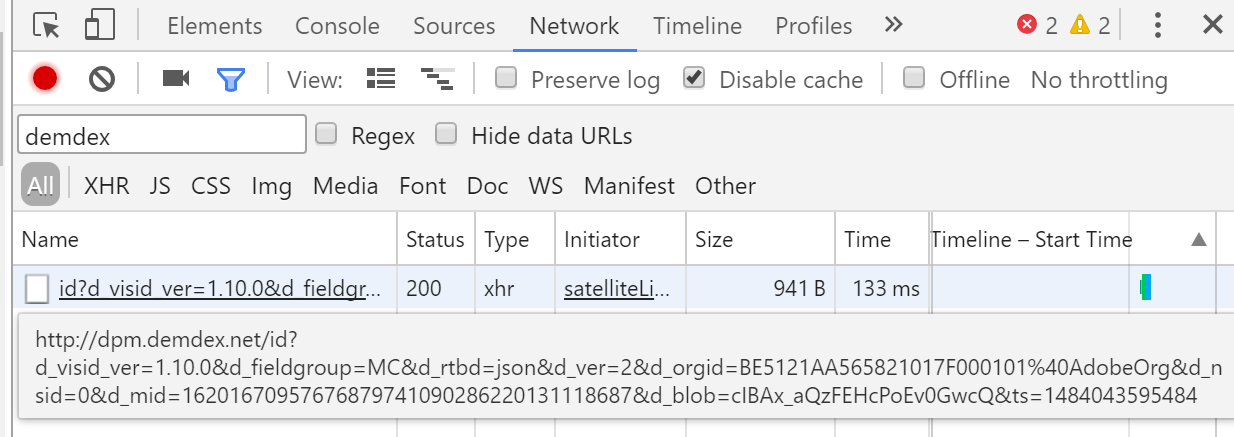Select the XHR filter type

107,186
